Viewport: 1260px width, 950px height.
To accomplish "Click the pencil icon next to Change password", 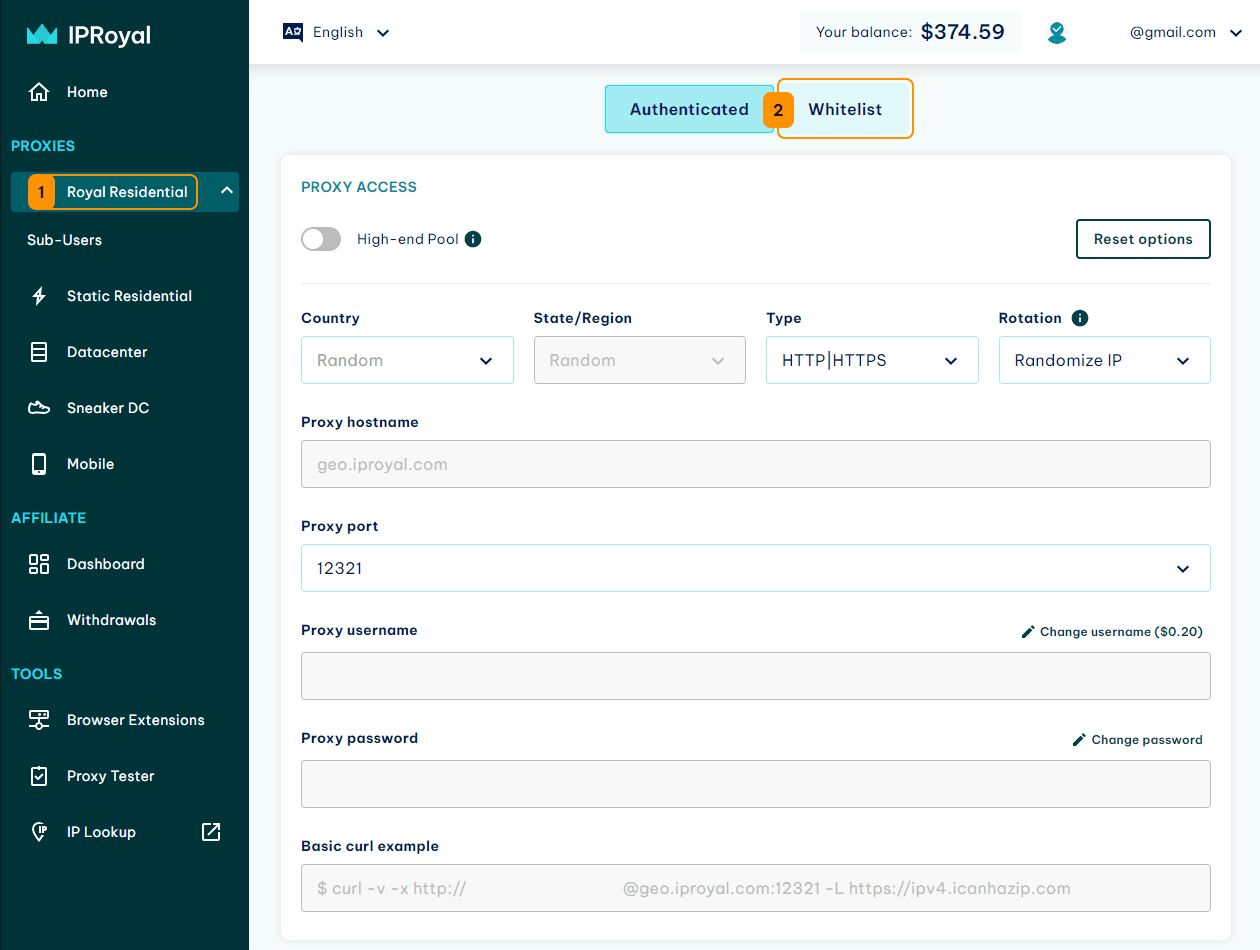I will click(1079, 740).
